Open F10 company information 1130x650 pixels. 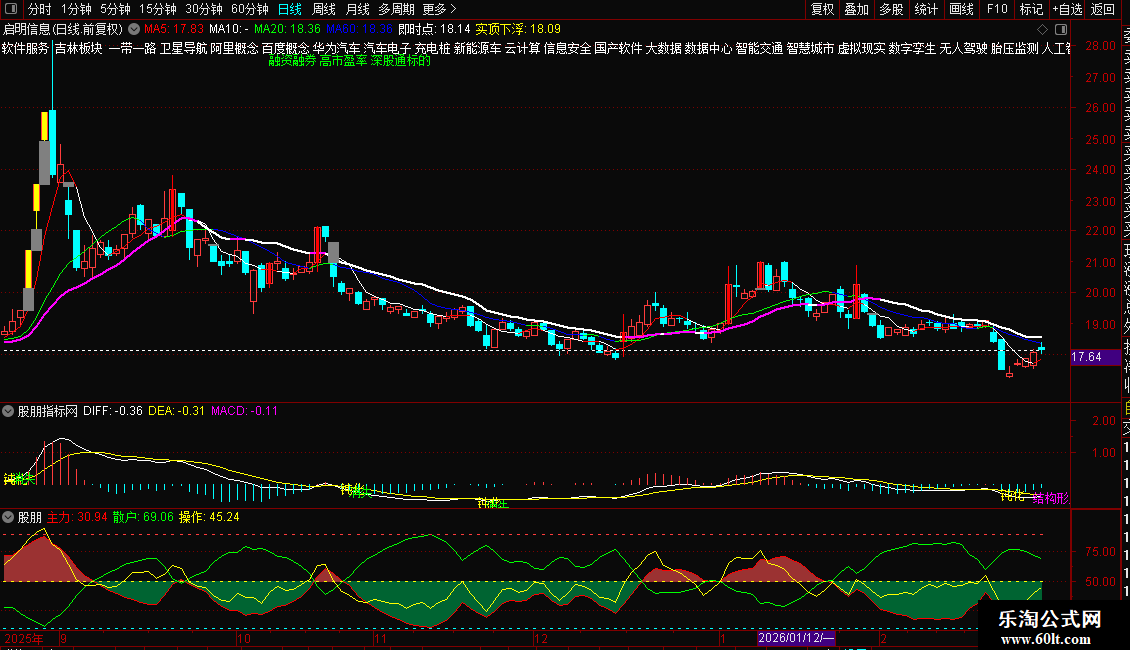[997, 9]
